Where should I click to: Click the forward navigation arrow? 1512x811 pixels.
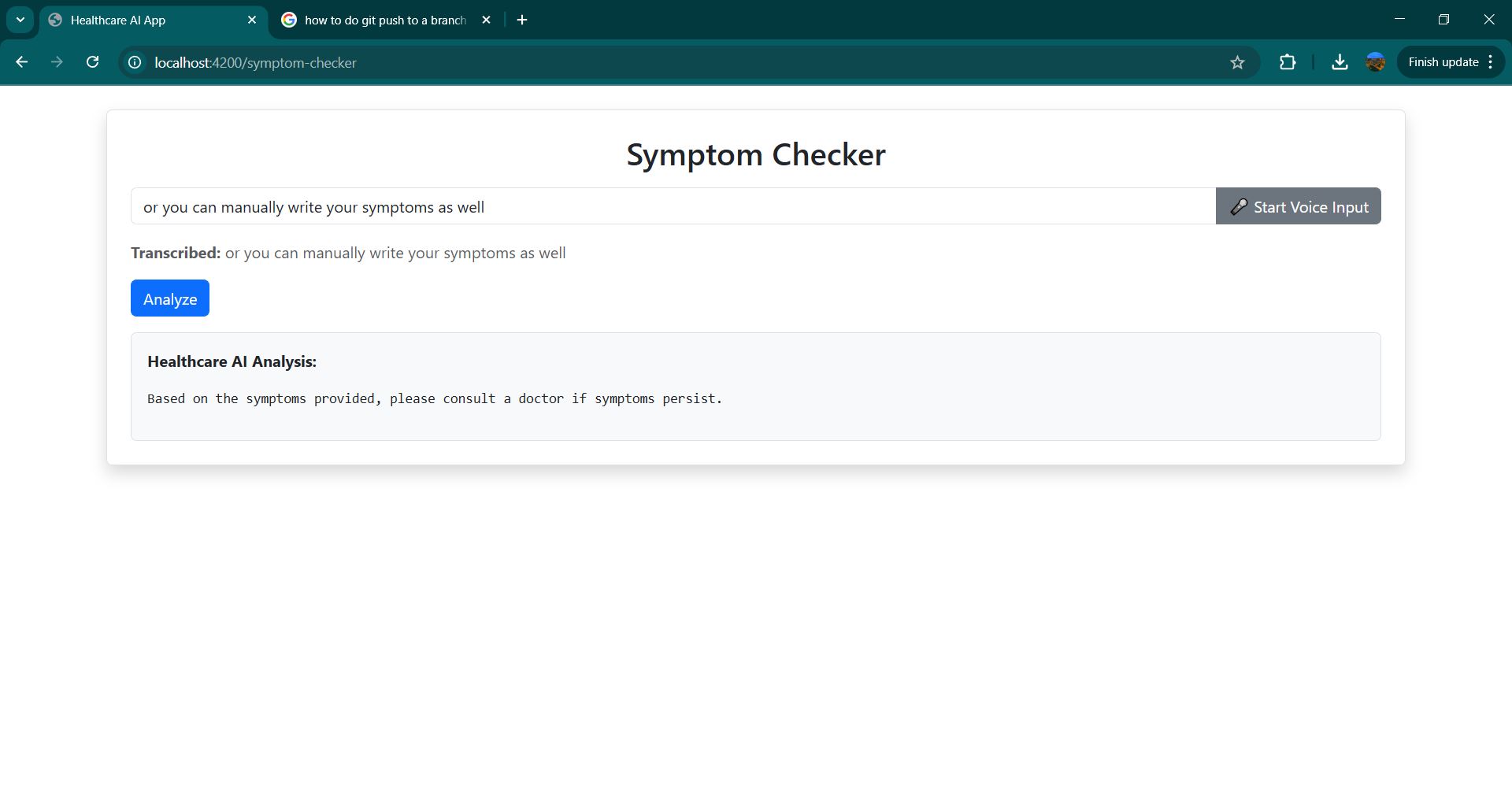[57, 62]
